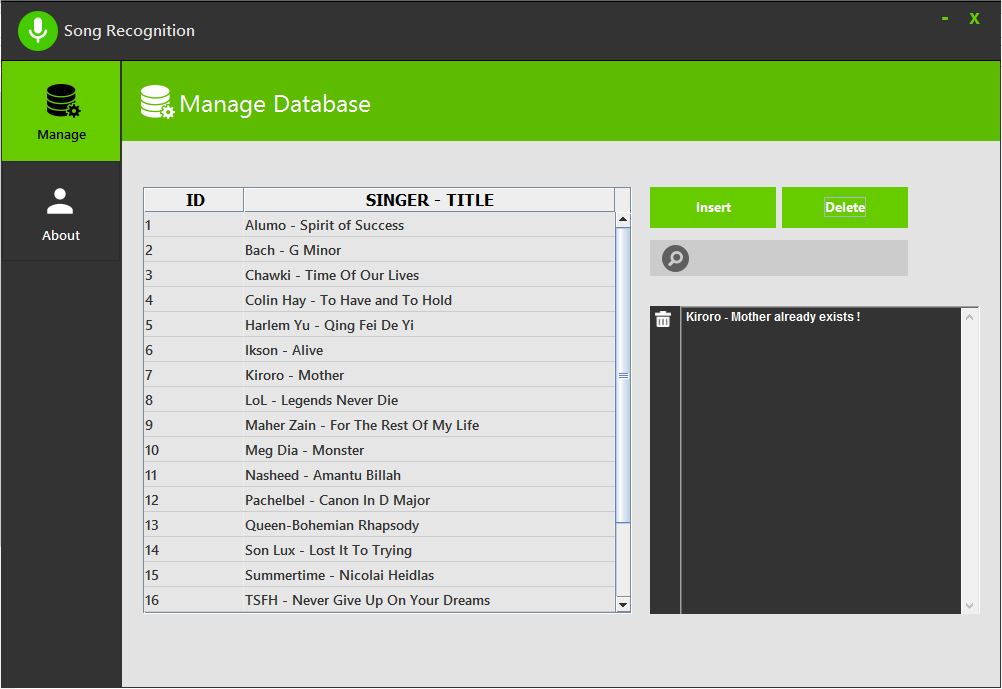The width and height of the screenshot is (1002, 689).
Task: Click the SINGER - TITLE column header
Action: click(430, 199)
